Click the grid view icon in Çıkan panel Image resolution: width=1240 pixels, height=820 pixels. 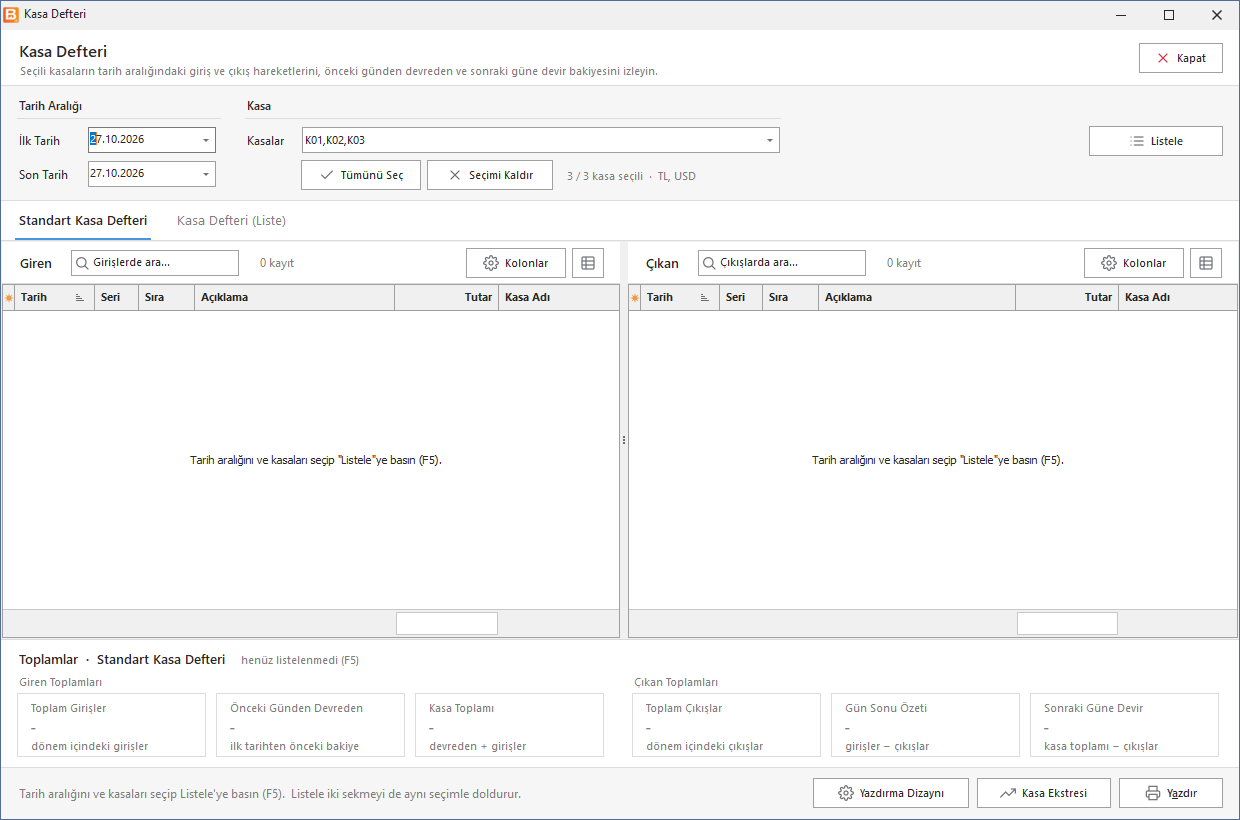coord(1206,263)
